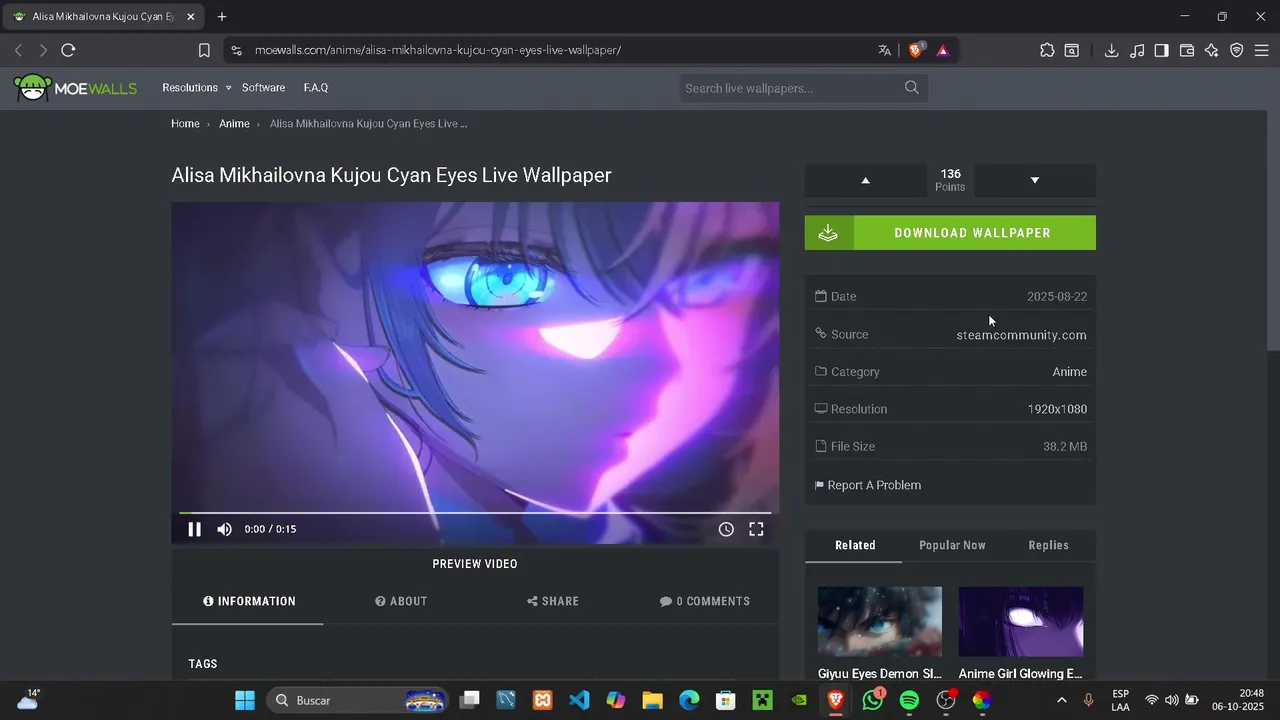Open the media playlist music note icon
The height and width of the screenshot is (720, 1280).
coord(1137,50)
